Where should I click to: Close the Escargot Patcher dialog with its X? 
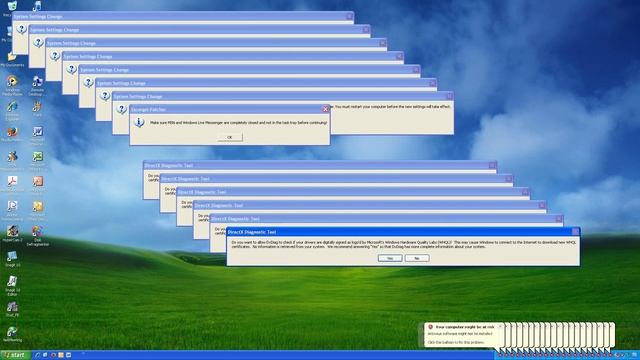(325, 109)
